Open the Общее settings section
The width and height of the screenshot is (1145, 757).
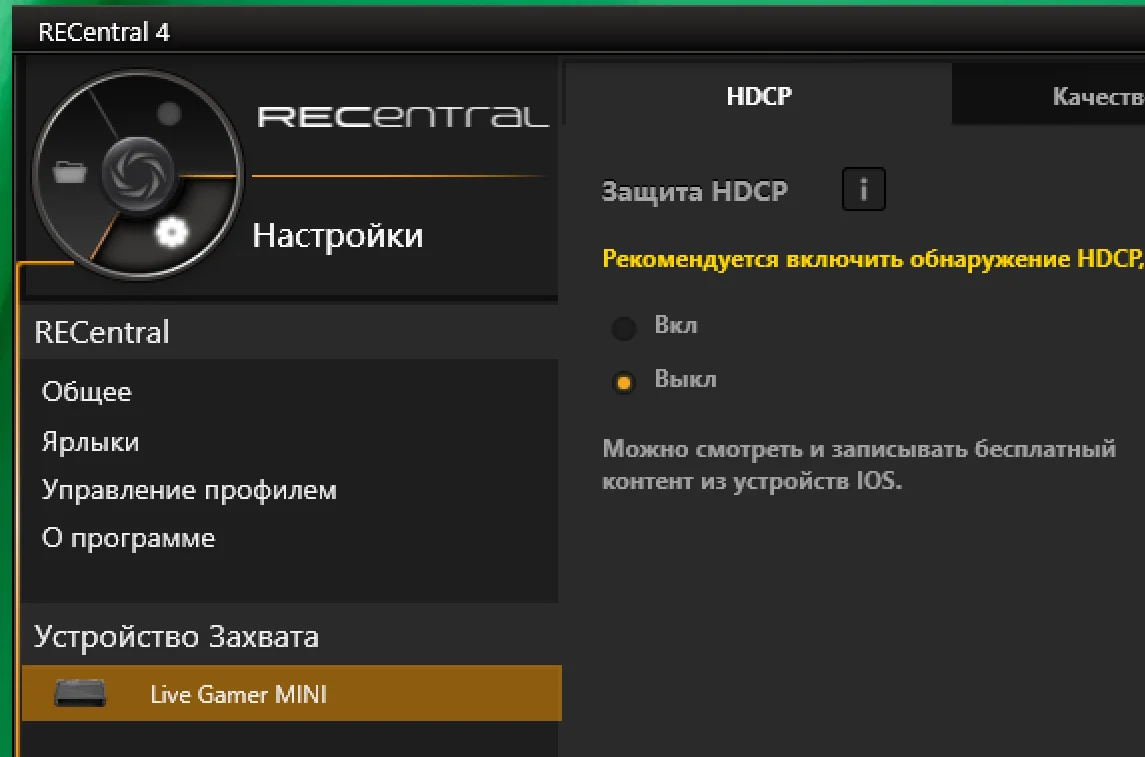point(87,392)
